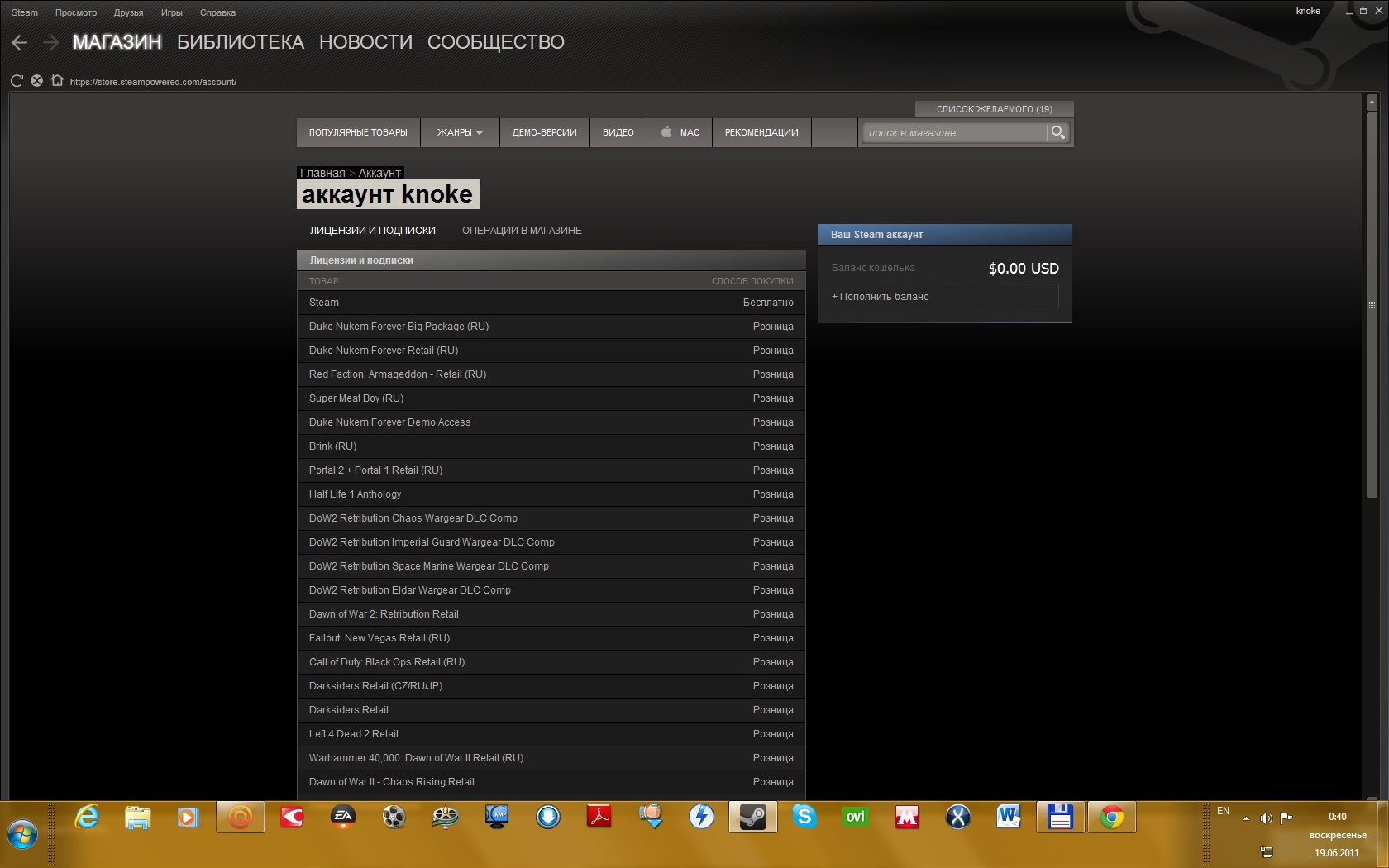This screenshot has width=1389, height=868.
Task: Select the Left 4 Dead 2 Retail row
Action: pos(551,734)
